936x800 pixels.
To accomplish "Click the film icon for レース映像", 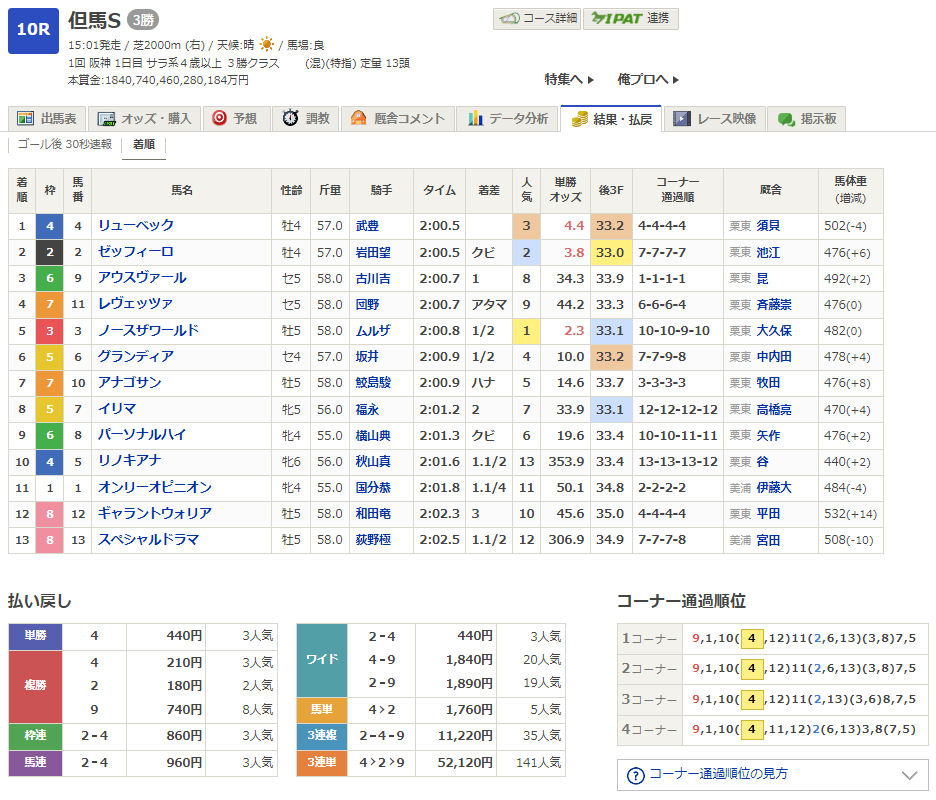I will (x=682, y=119).
